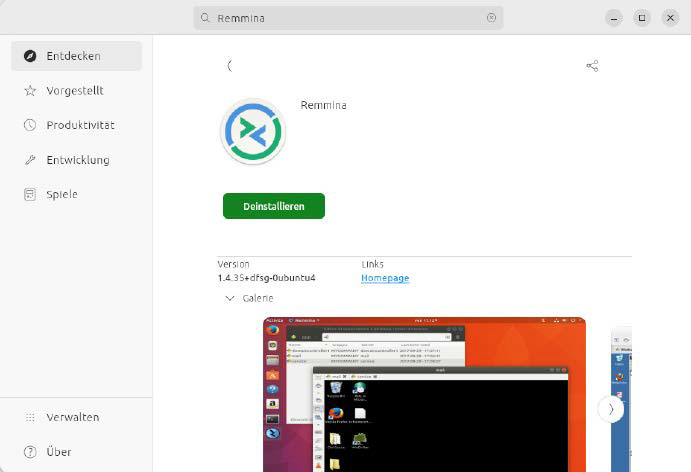Screen dimensions: 691x472
Task: Minimize the App Center window
Action: click(x=614, y=18)
